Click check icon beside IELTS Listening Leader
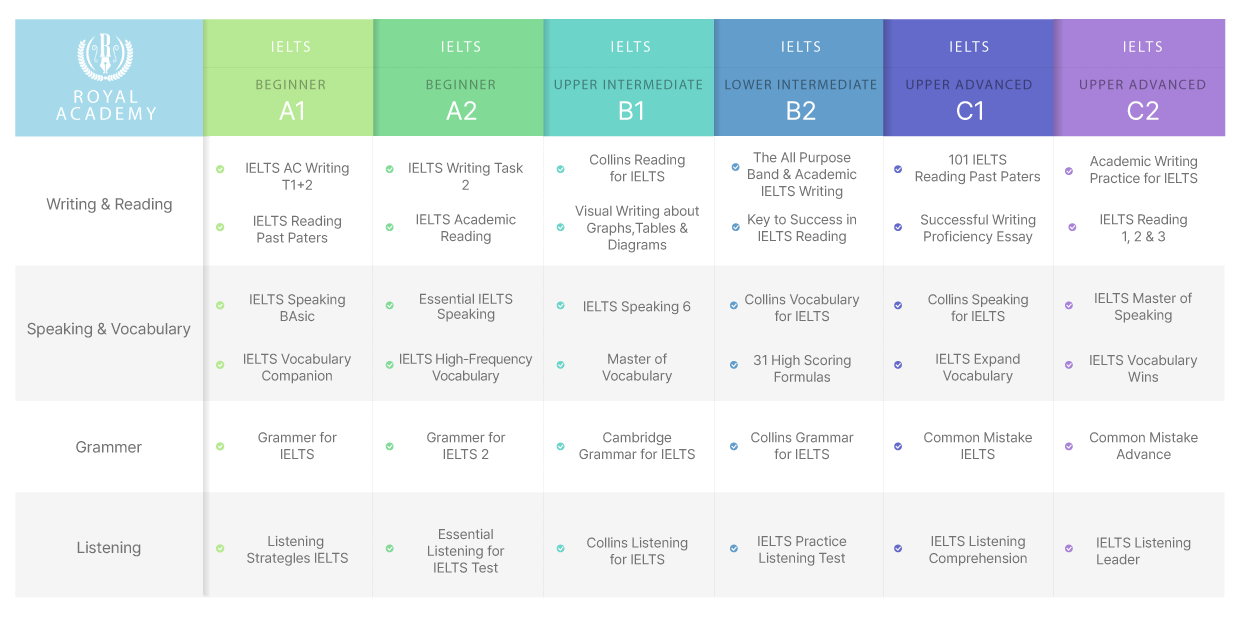 [x=1069, y=548]
